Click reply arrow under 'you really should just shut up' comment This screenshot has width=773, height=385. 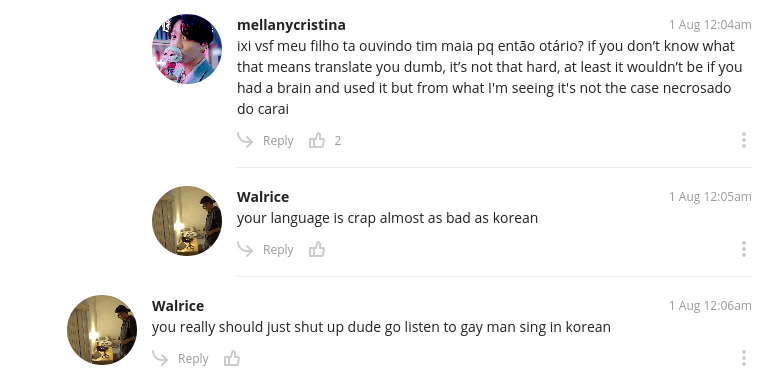coord(160,358)
